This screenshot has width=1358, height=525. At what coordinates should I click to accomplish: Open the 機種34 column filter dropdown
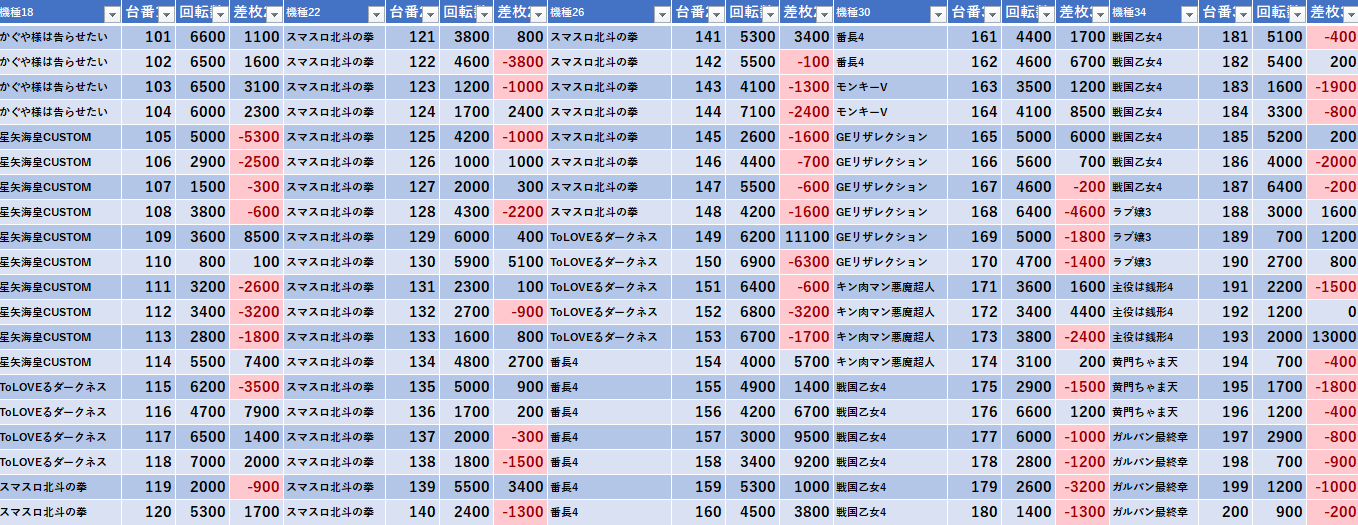1188,13
